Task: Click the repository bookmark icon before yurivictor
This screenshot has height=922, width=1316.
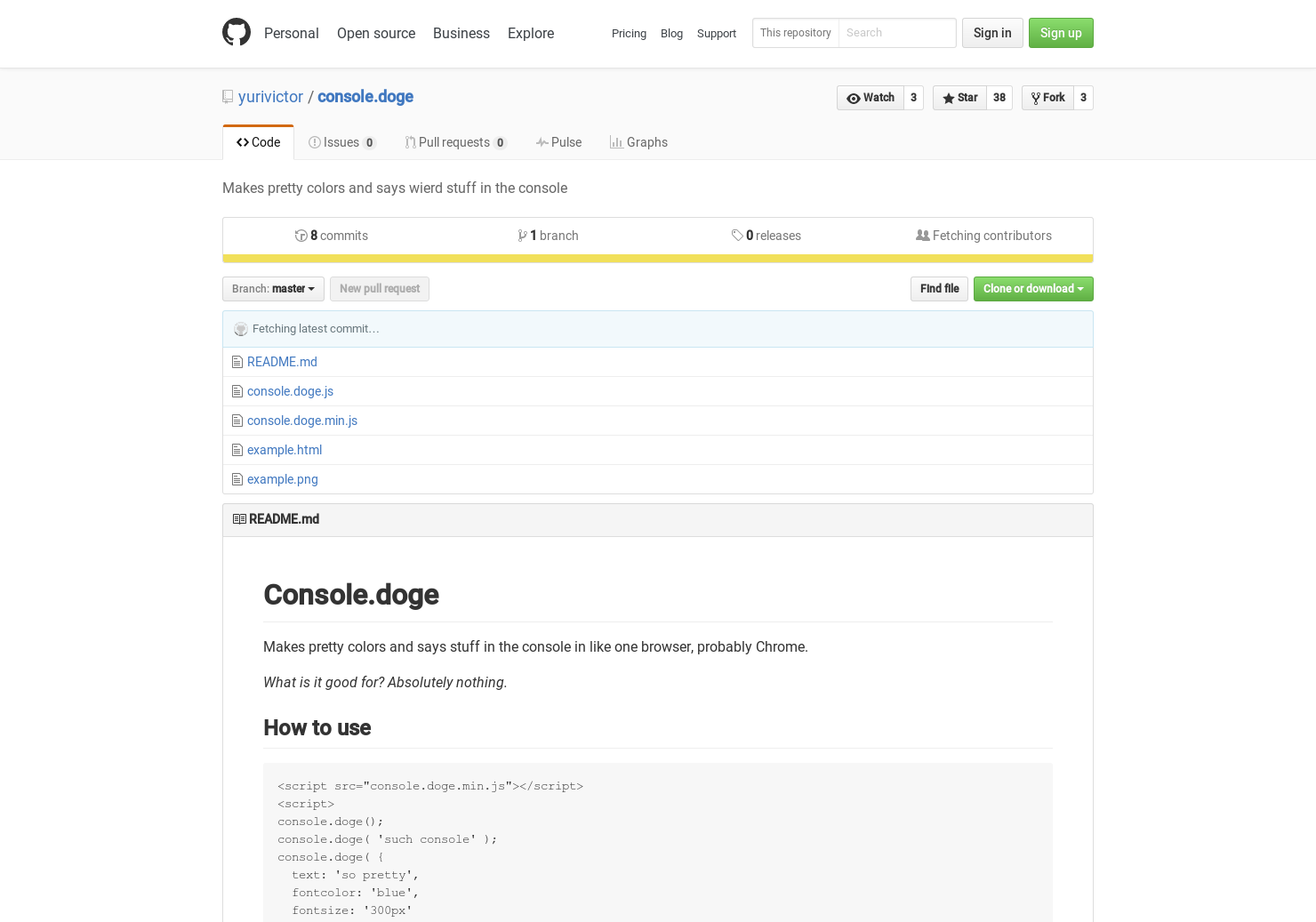Action: [x=227, y=96]
